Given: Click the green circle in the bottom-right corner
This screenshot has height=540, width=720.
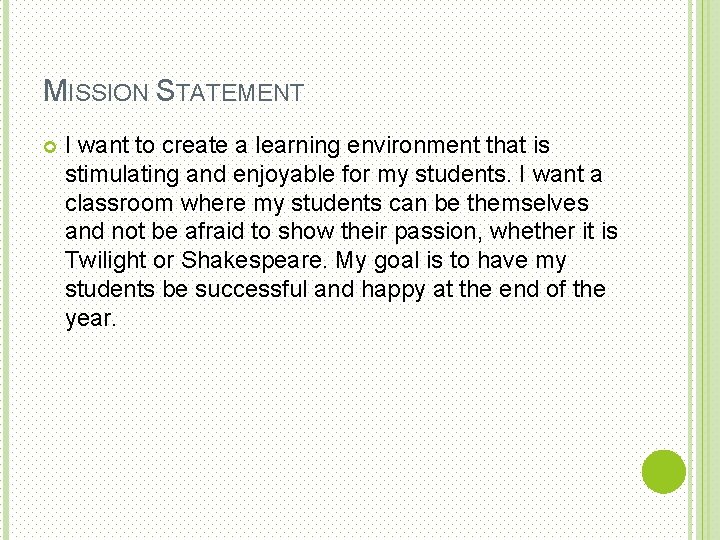Looking at the screenshot, I should pyautogui.click(x=663, y=471).
